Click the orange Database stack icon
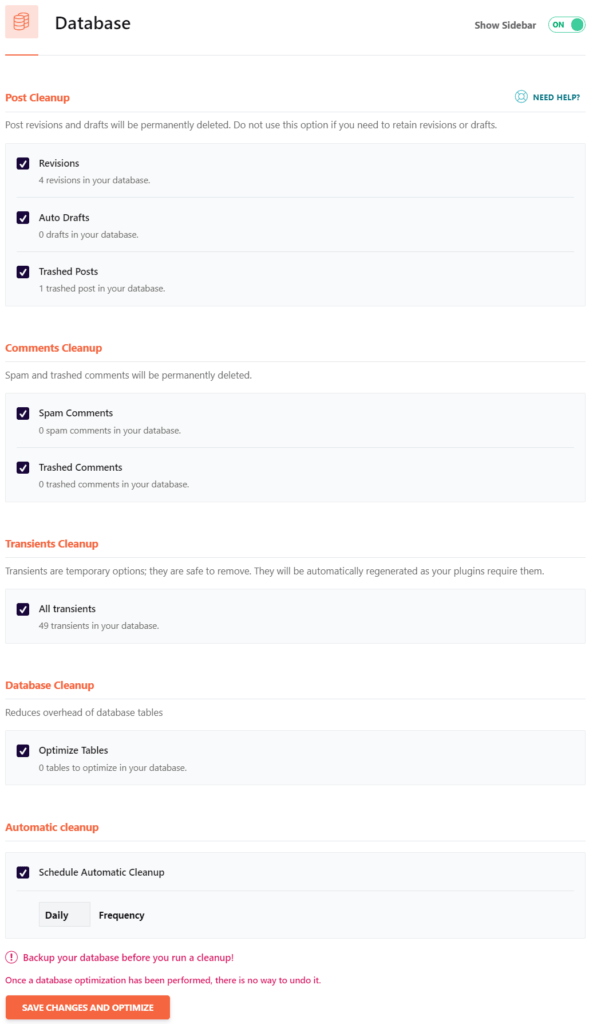The height and width of the screenshot is (1024, 589). click(x=22, y=22)
